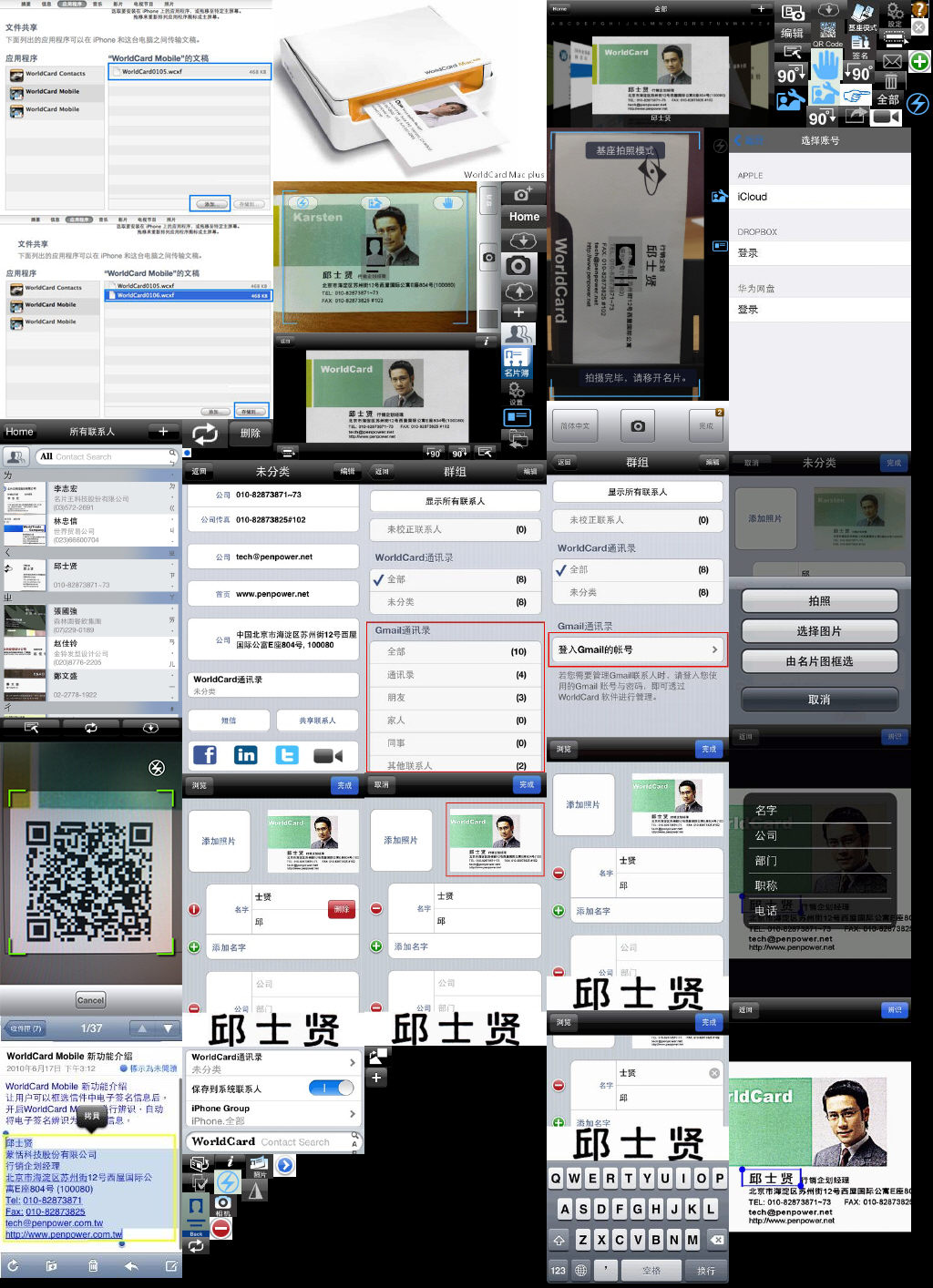933x1288 pixels.
Task: Click the Twitter share icon
Action: (x=287, y=755)
